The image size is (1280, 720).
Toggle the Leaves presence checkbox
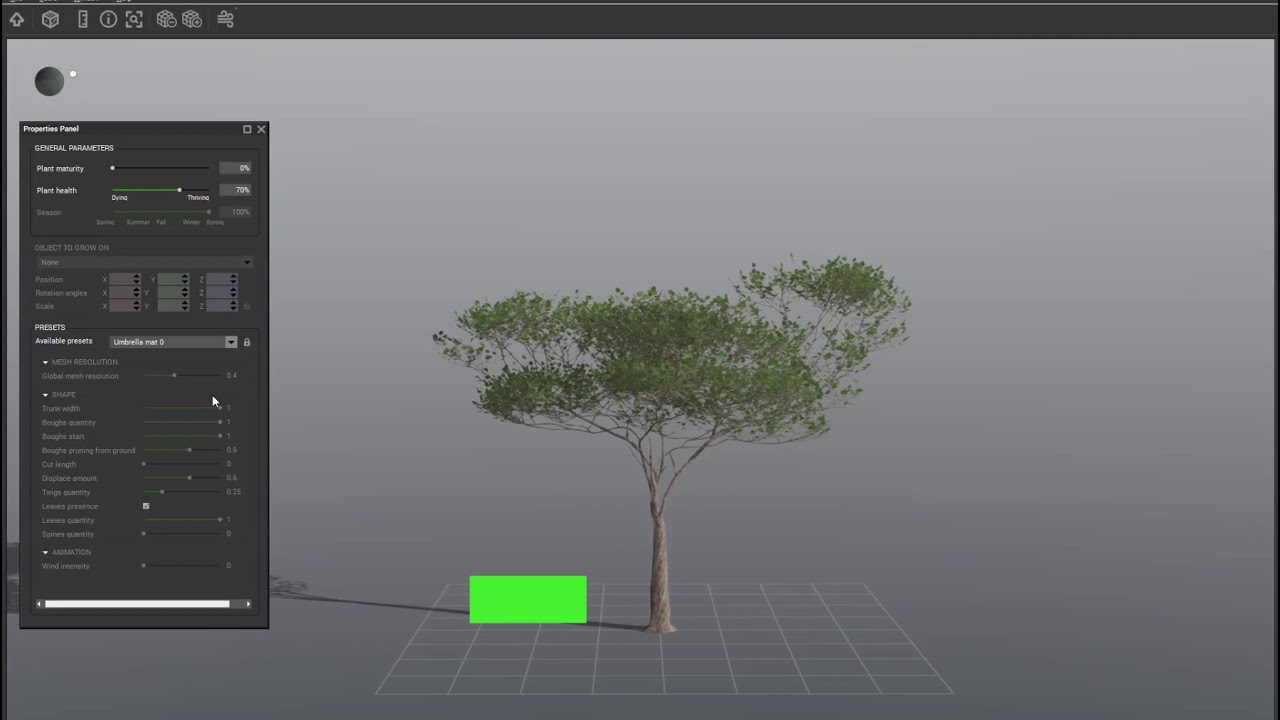click(x=146, y=506)
